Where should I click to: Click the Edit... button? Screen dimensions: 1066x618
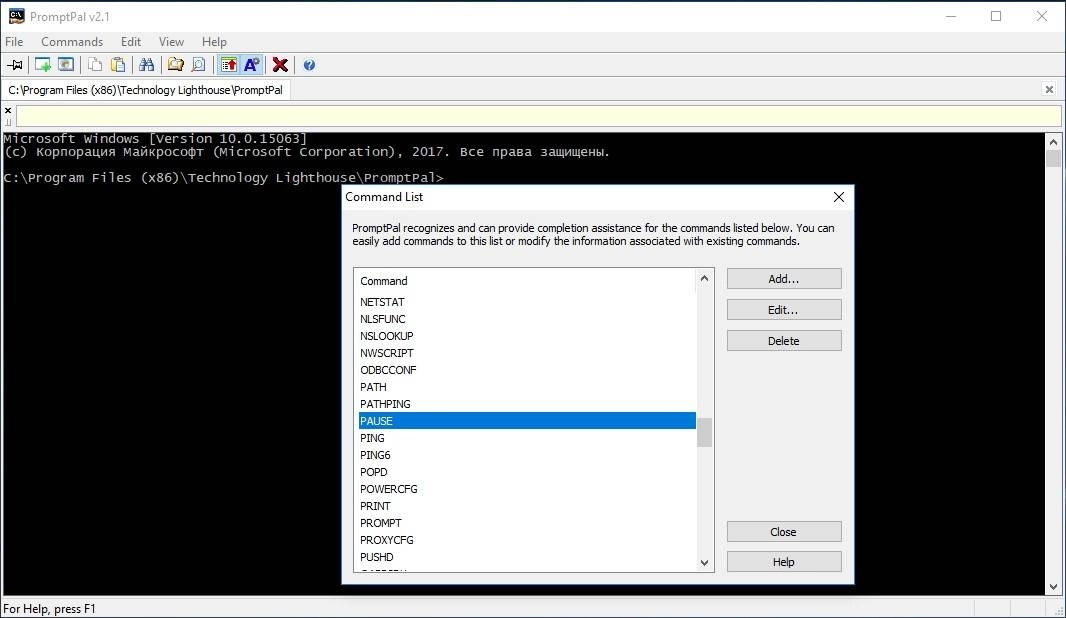[784, 310]
